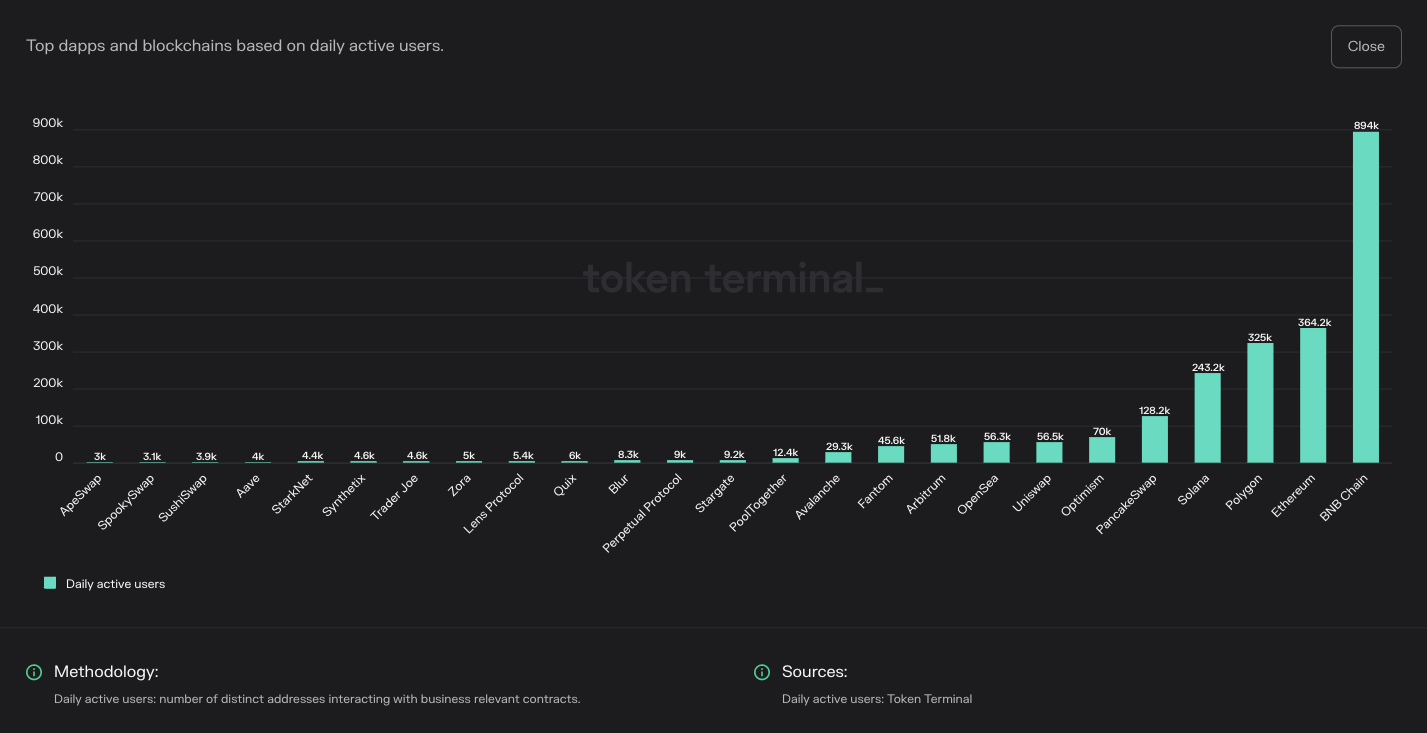The width and height of the screenshot is (1427, 733).
Task: Click the Close button
Action: 1366,47
